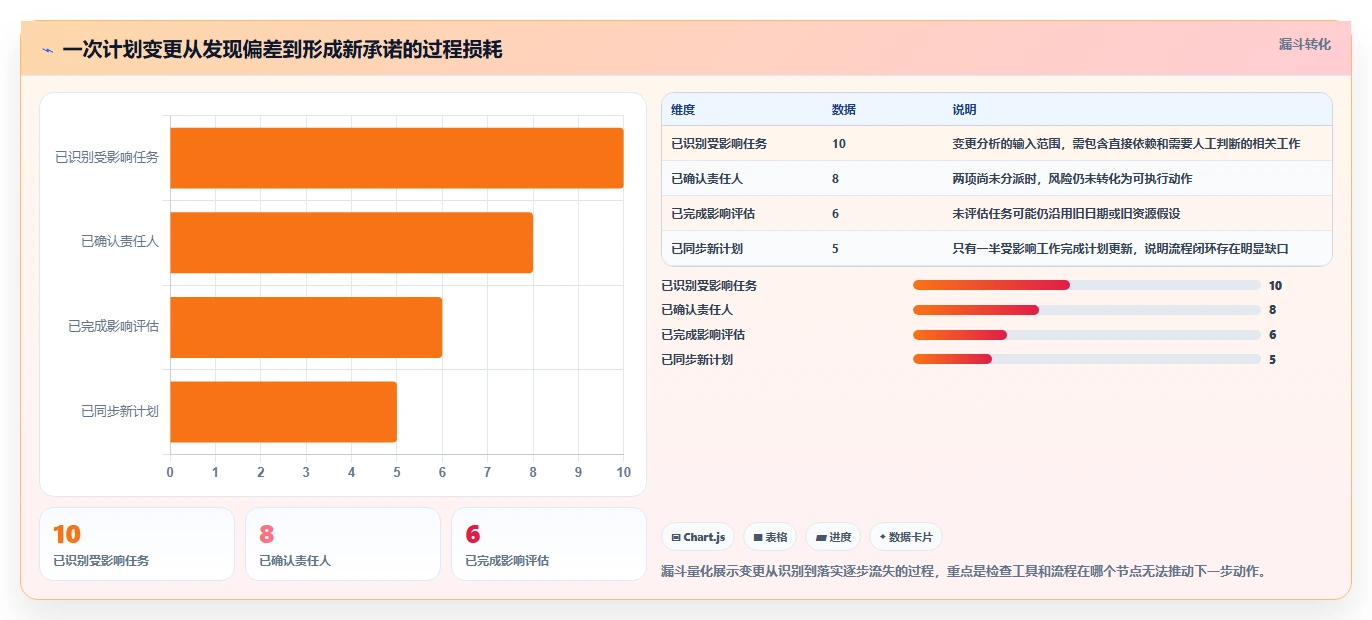Click the x-axis tick label 0
This screenshot has width=1372, height=620.
tap(170, 472)
